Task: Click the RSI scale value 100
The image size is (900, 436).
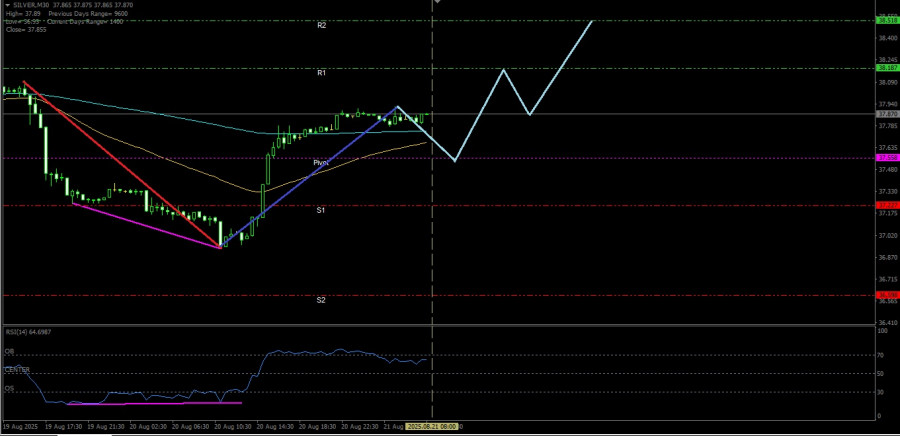Action: 884,332
